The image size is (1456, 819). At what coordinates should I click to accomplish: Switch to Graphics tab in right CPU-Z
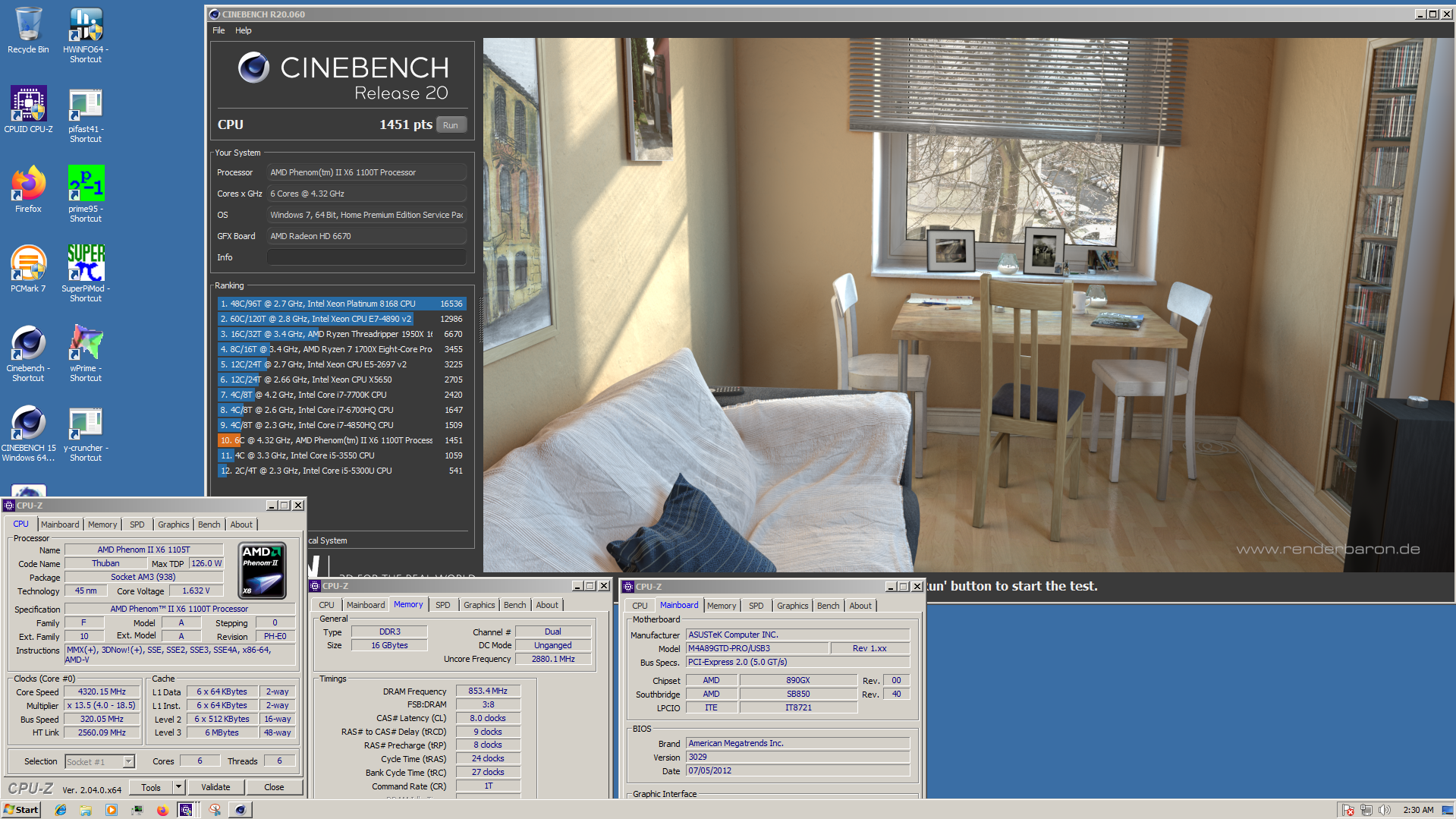pyautogui.click(x=793, y=606)
